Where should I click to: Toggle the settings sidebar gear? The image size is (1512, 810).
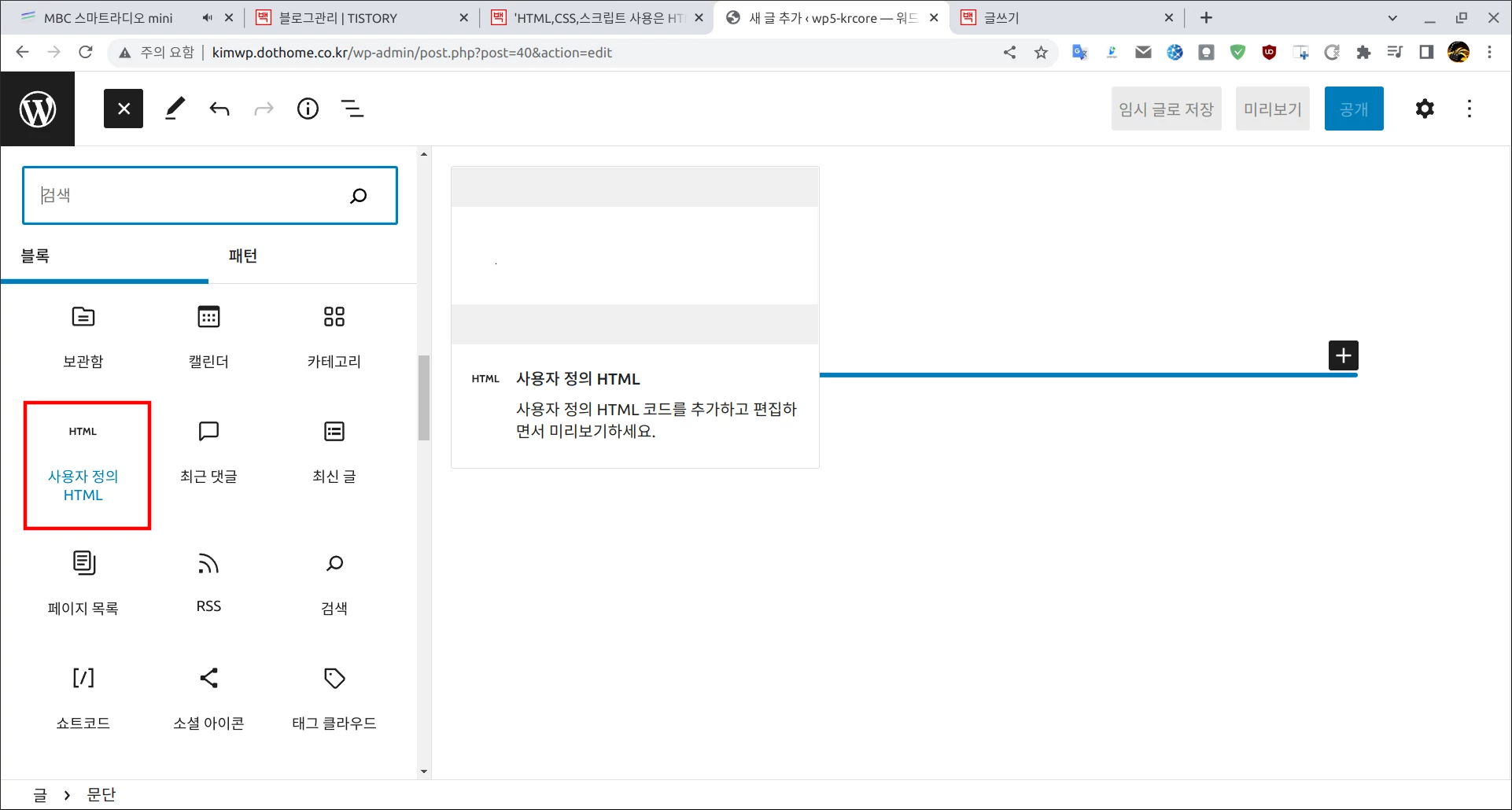1424,109
